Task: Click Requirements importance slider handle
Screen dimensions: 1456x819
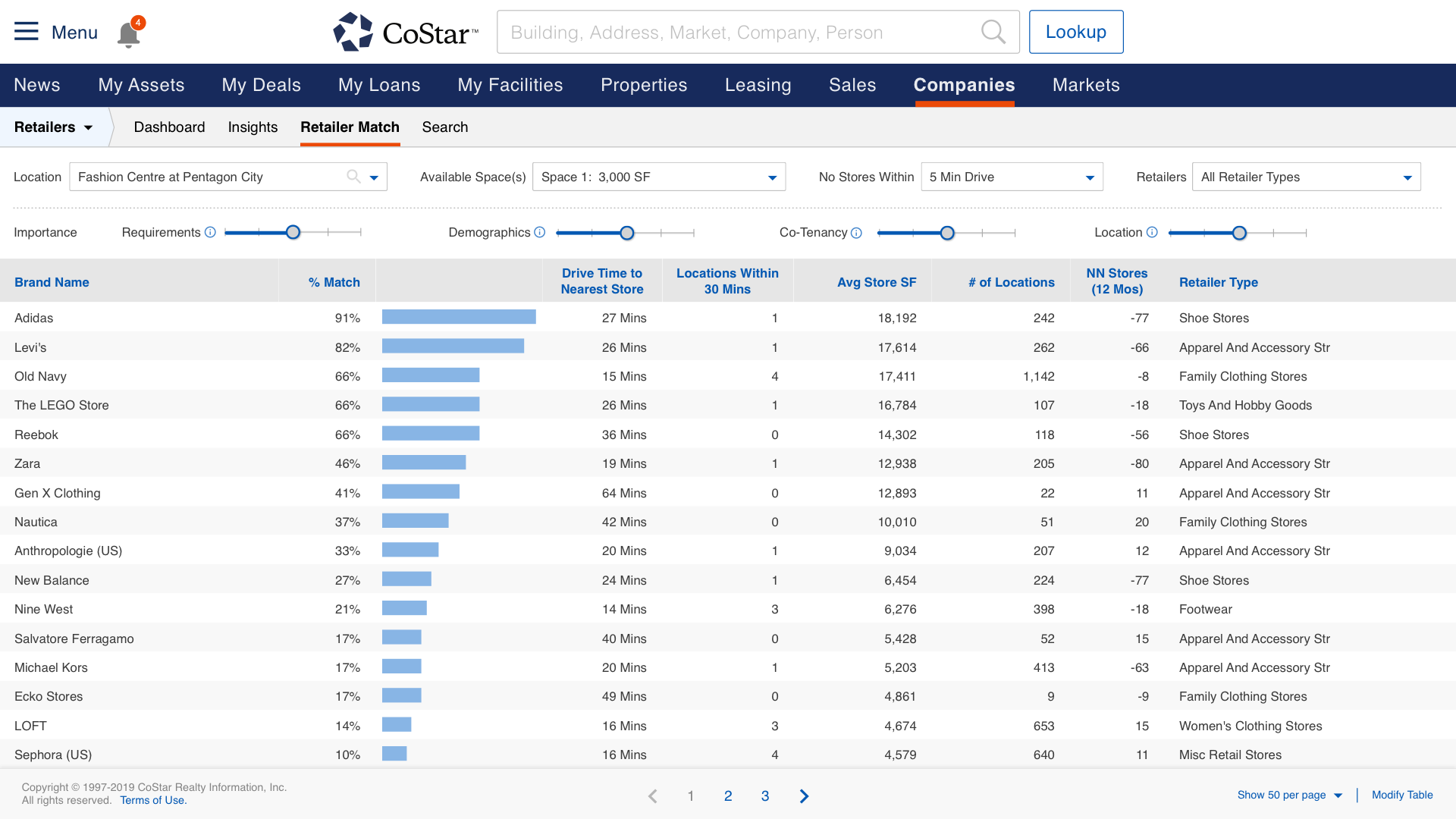Action: 293,233
